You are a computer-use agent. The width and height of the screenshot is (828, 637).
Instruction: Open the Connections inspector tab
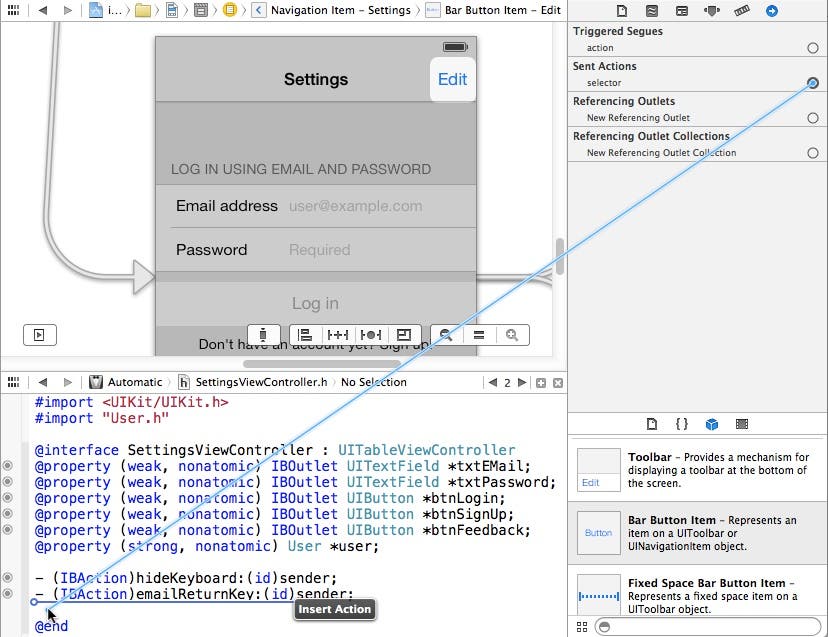(x=771, y=11)
